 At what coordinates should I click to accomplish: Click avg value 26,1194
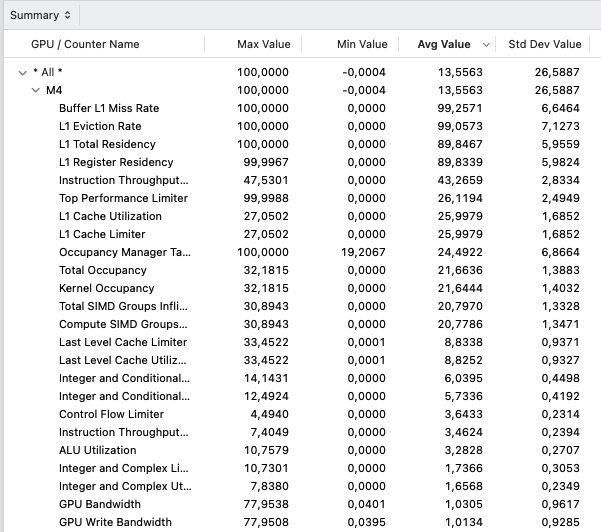pyautogui.click(x=460, y=199)
